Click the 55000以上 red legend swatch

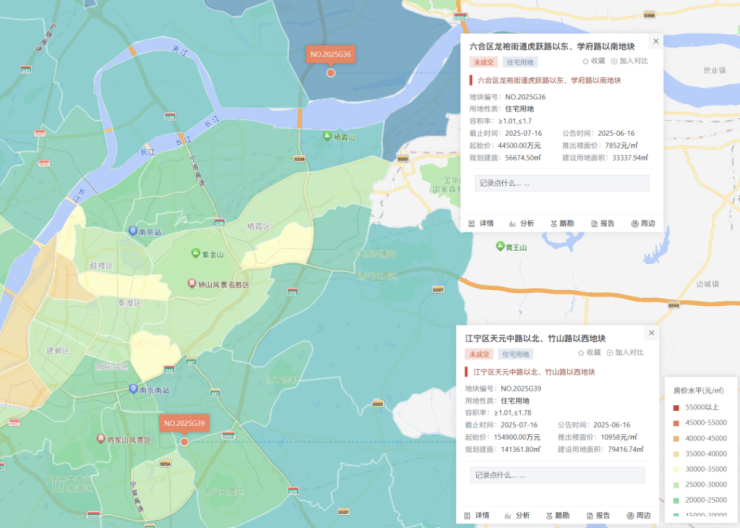(x=676, y=407)
